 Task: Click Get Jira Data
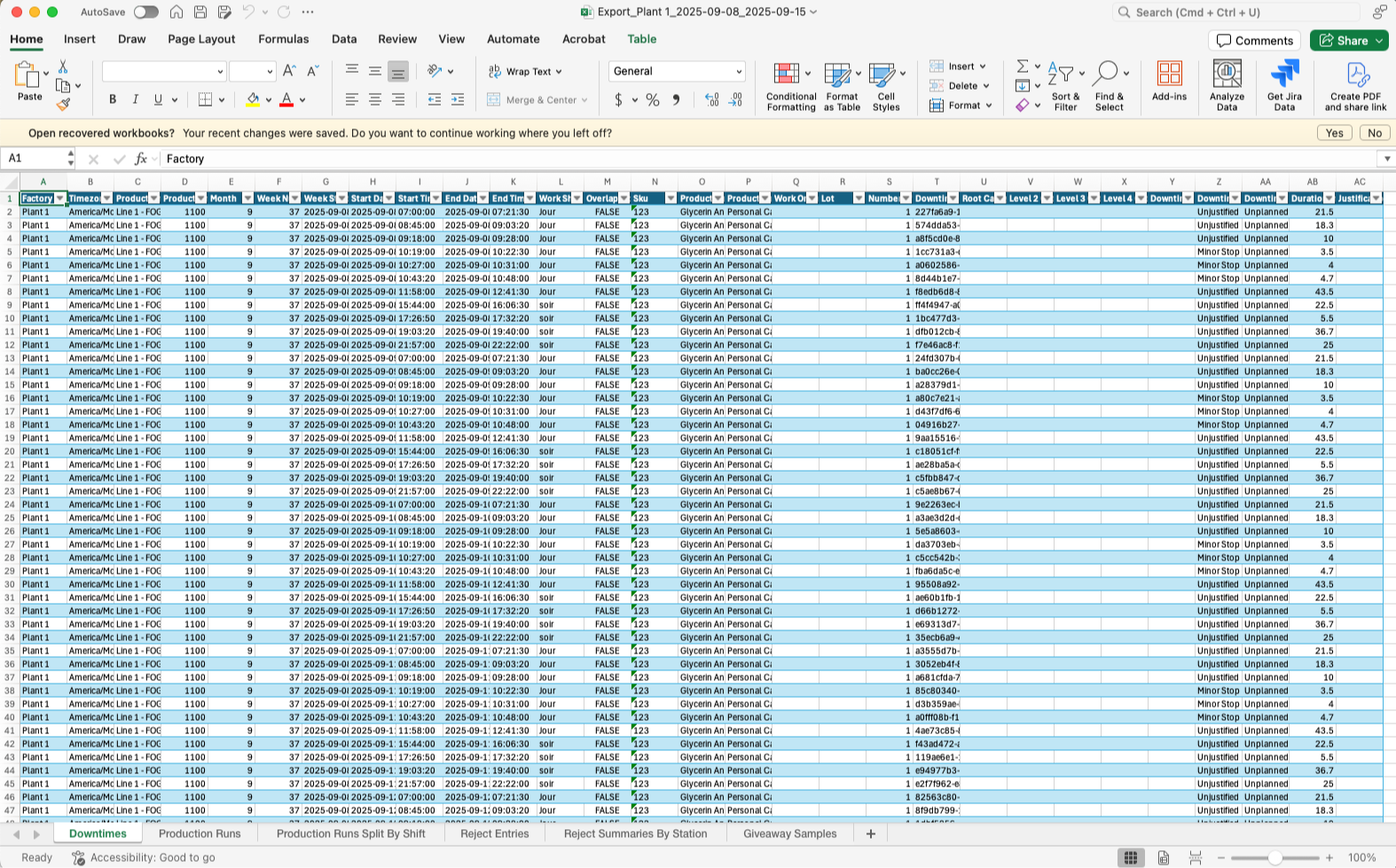pos(1284,87)
